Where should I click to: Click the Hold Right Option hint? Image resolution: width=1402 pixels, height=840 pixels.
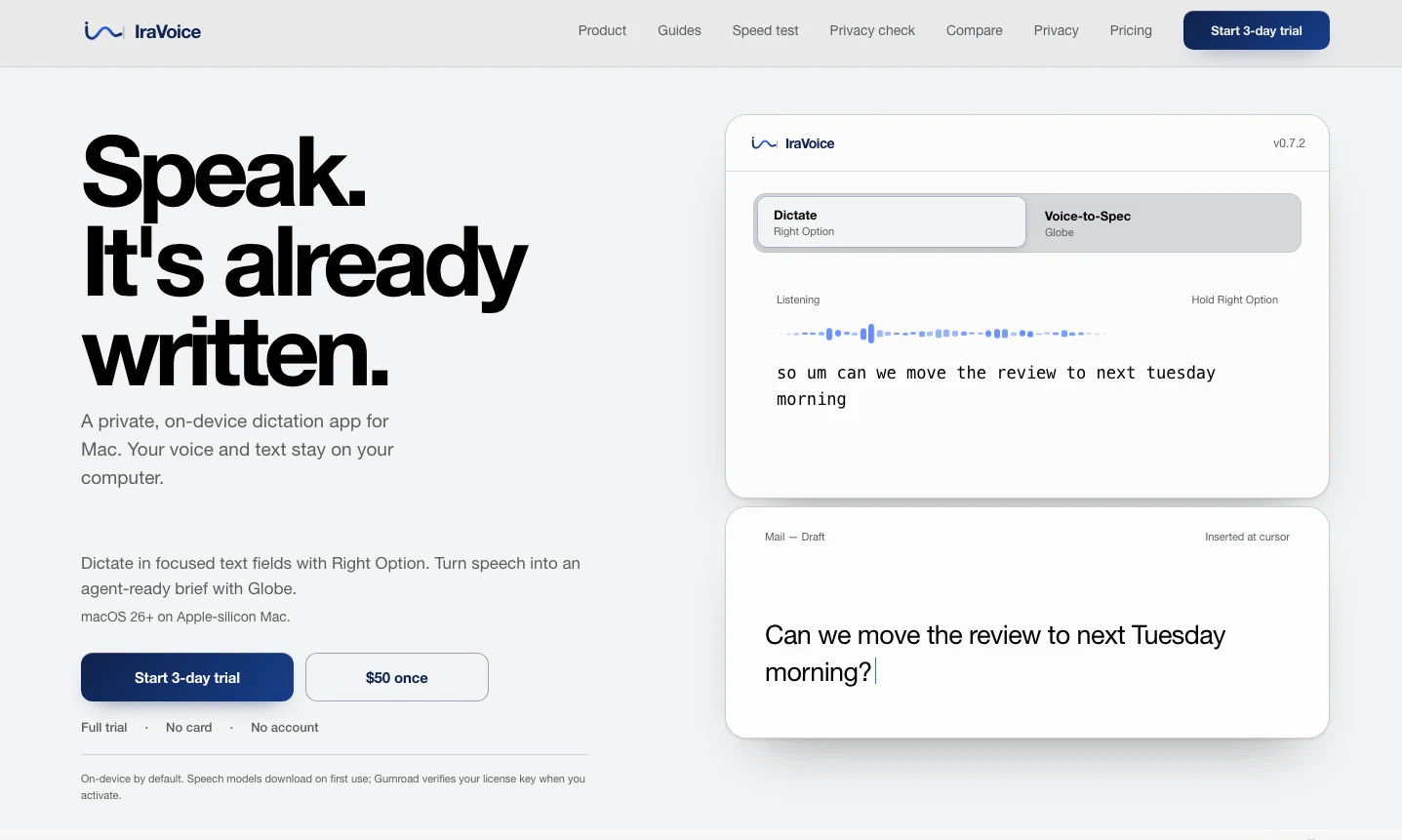[1234, 300]
